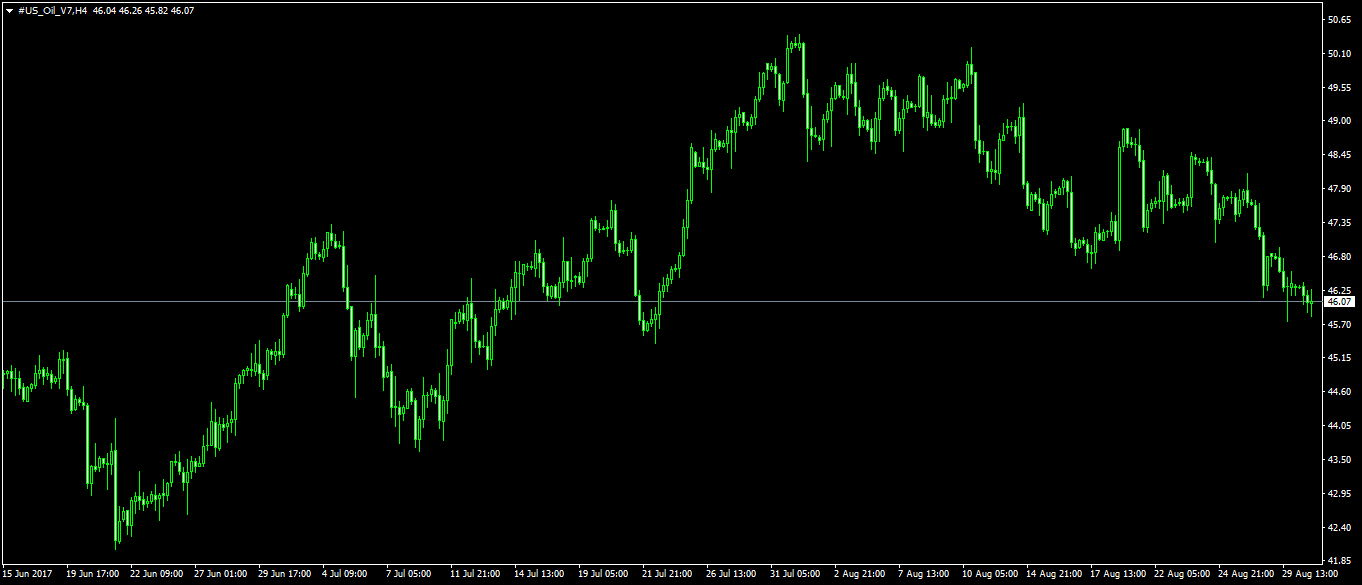Screen dimensions: 1362x585
Task: Click the 24 Aug 21:00 time label
Action: [x=1245, y=575]
